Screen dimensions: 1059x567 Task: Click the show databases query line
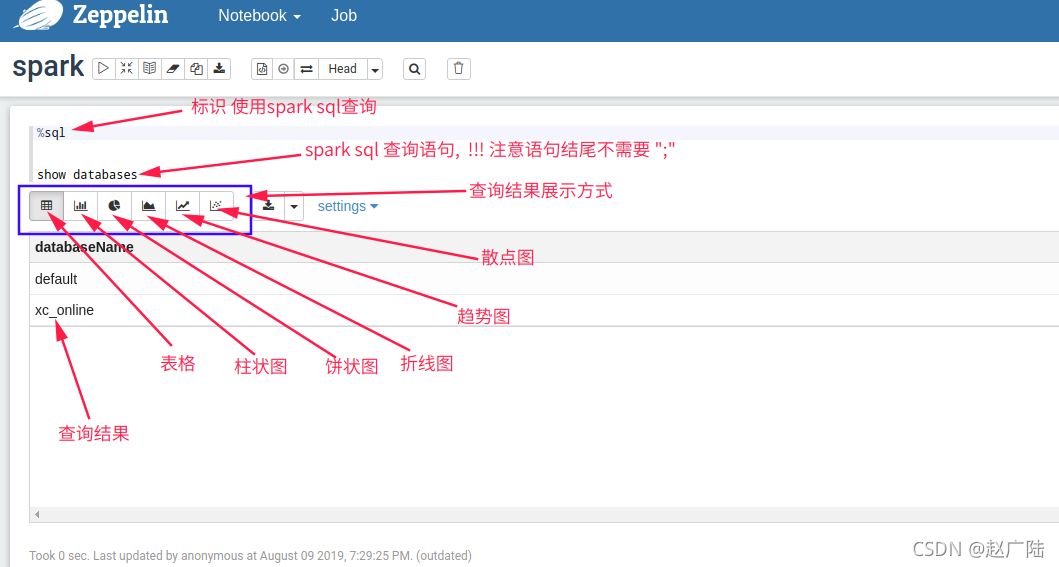(87, 175)
